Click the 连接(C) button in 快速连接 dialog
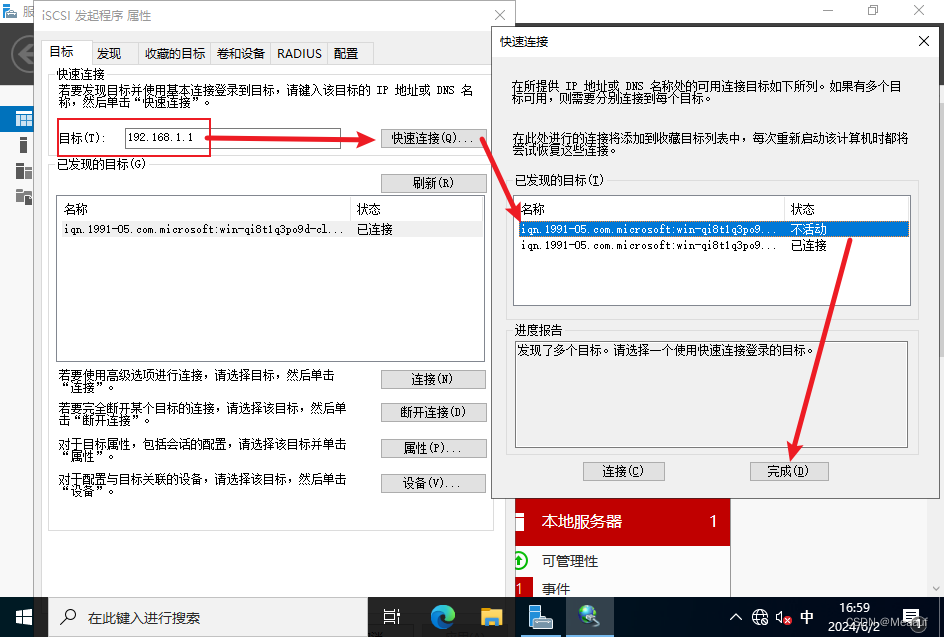Image resolution: width=944 pixels, height=637 pixels. [x=624, y=471]
